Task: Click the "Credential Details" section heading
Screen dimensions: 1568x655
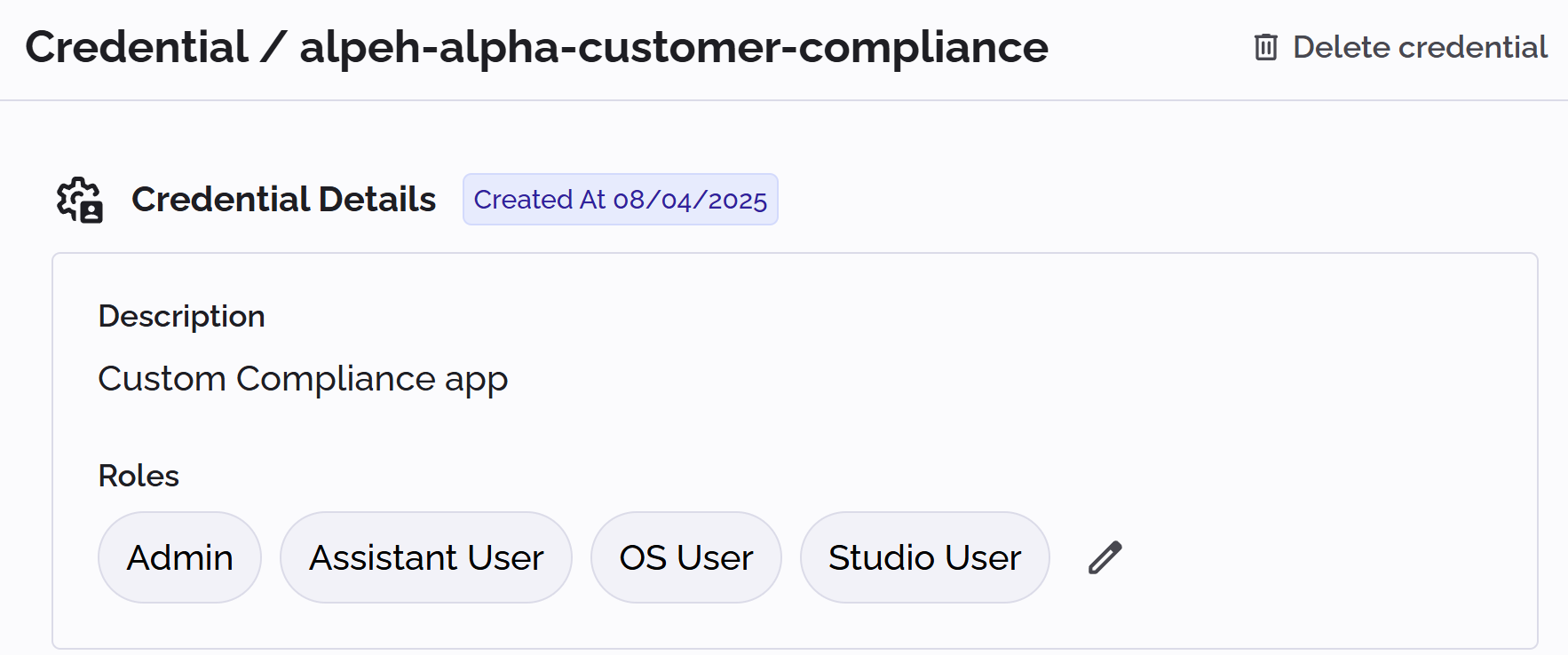Action: click(x=283, y=200)
